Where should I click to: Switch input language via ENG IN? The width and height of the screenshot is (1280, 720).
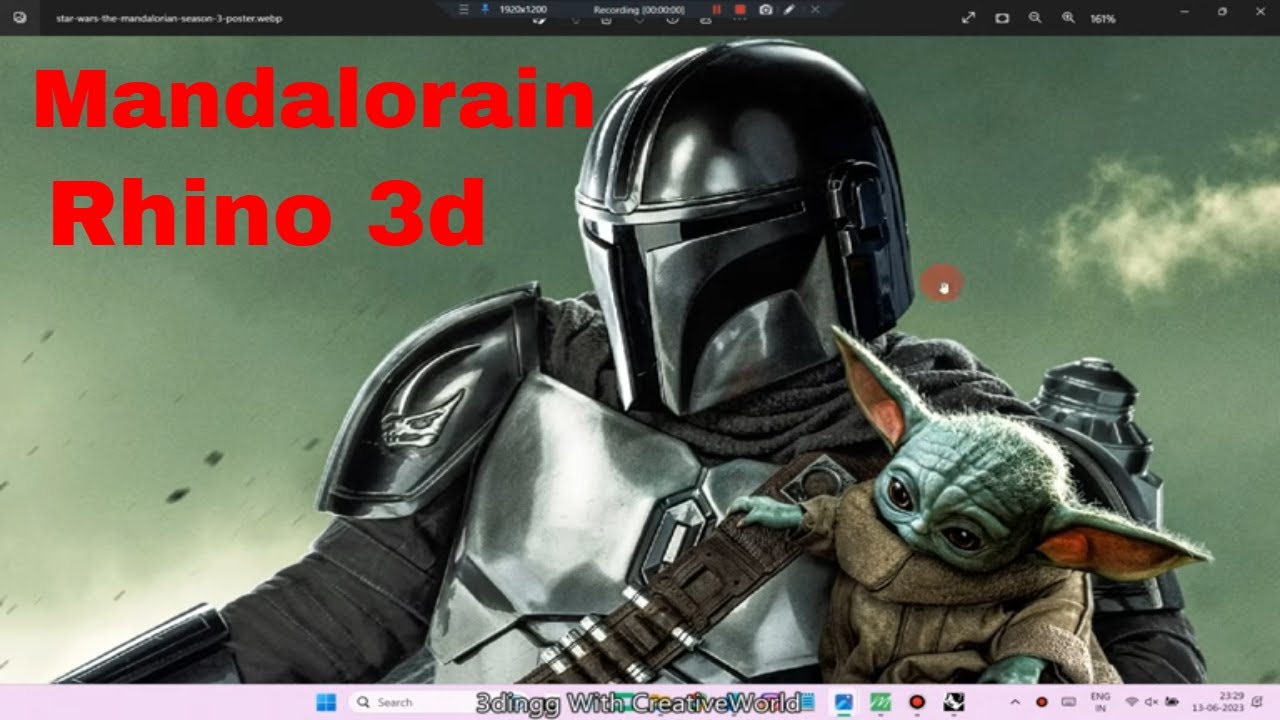[1099, 701]
